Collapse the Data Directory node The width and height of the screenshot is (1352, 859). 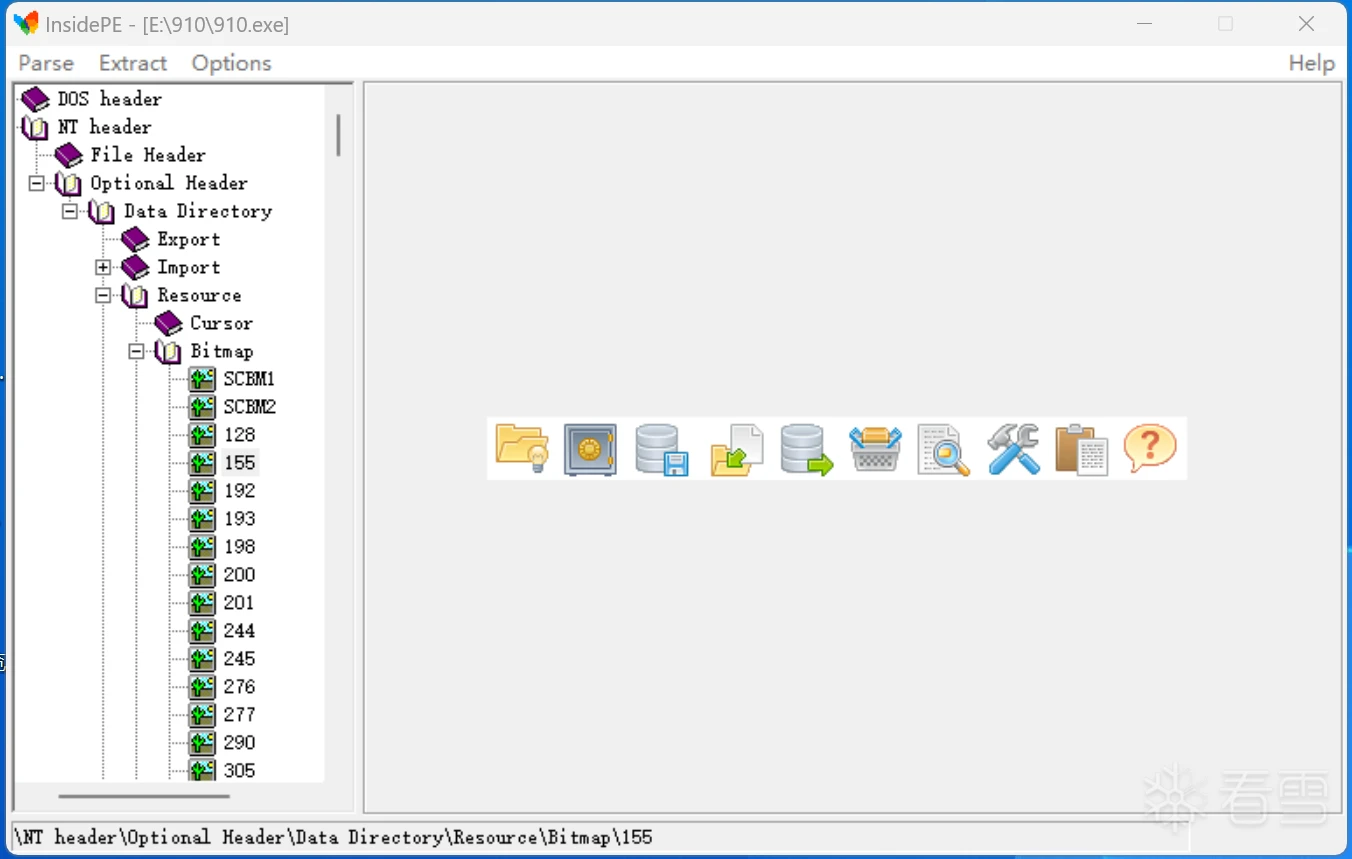pyautogui.click(x=70, y=212)
